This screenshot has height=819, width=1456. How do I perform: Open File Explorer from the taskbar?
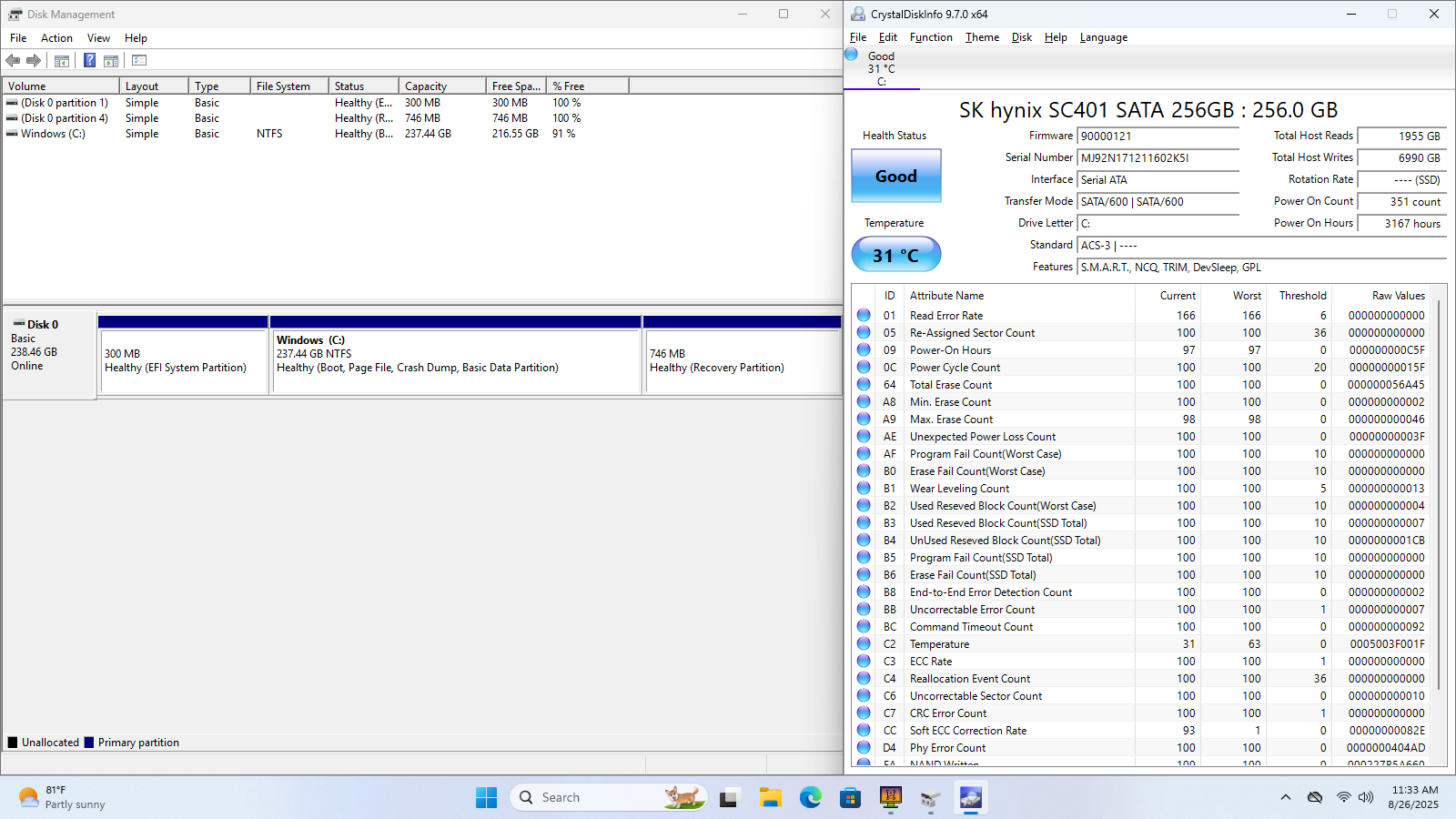point(771,798)
